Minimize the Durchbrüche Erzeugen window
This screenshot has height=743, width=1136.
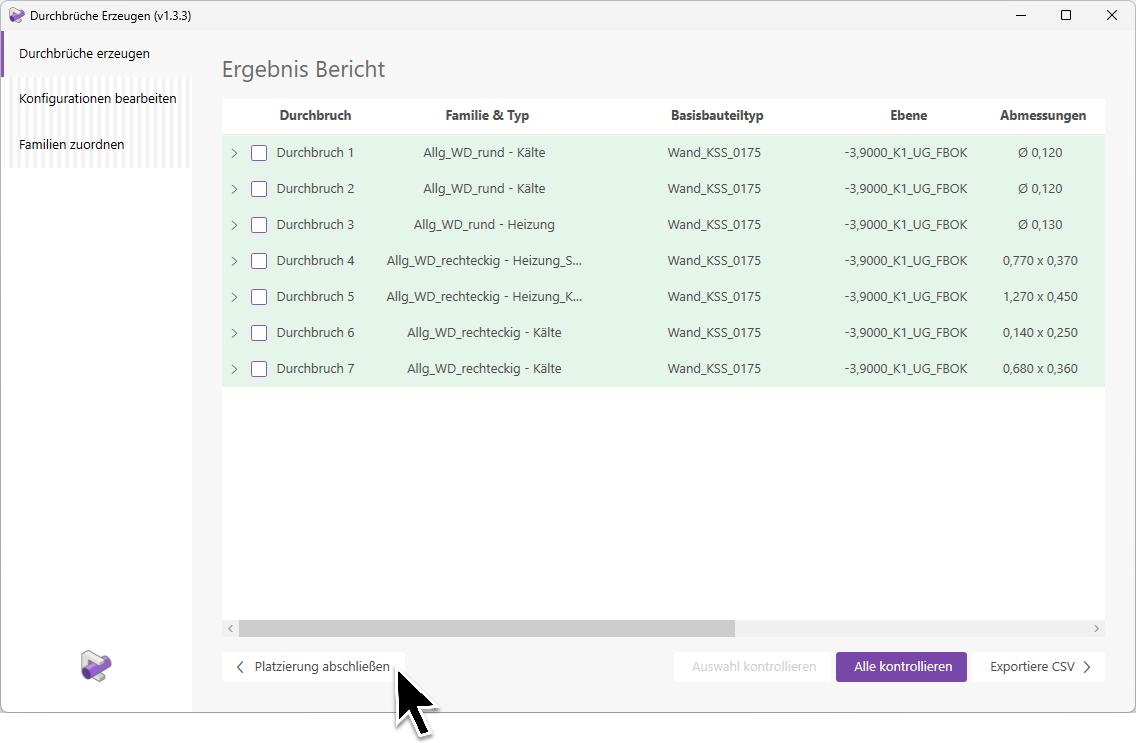tap(1020, 15)
